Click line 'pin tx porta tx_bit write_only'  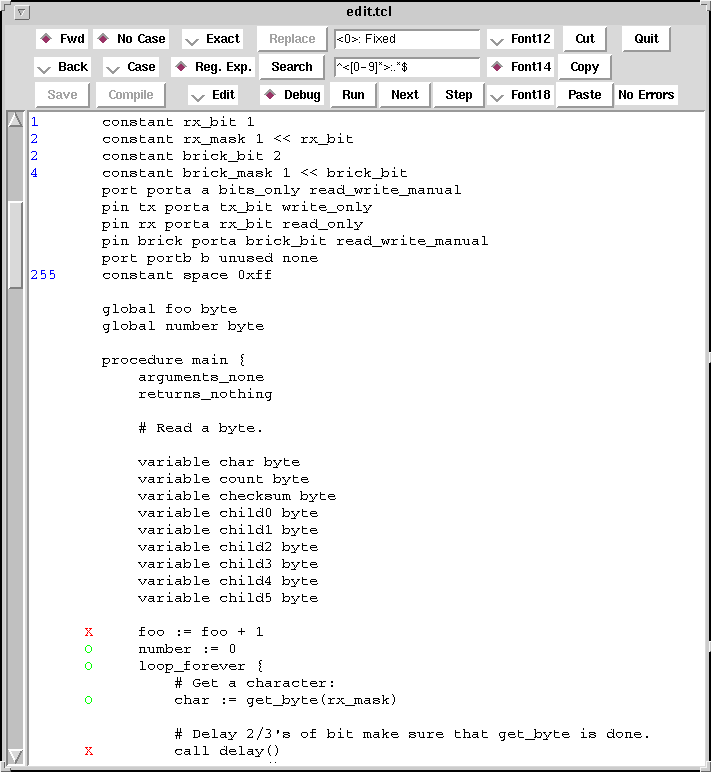tap(237, 207)
